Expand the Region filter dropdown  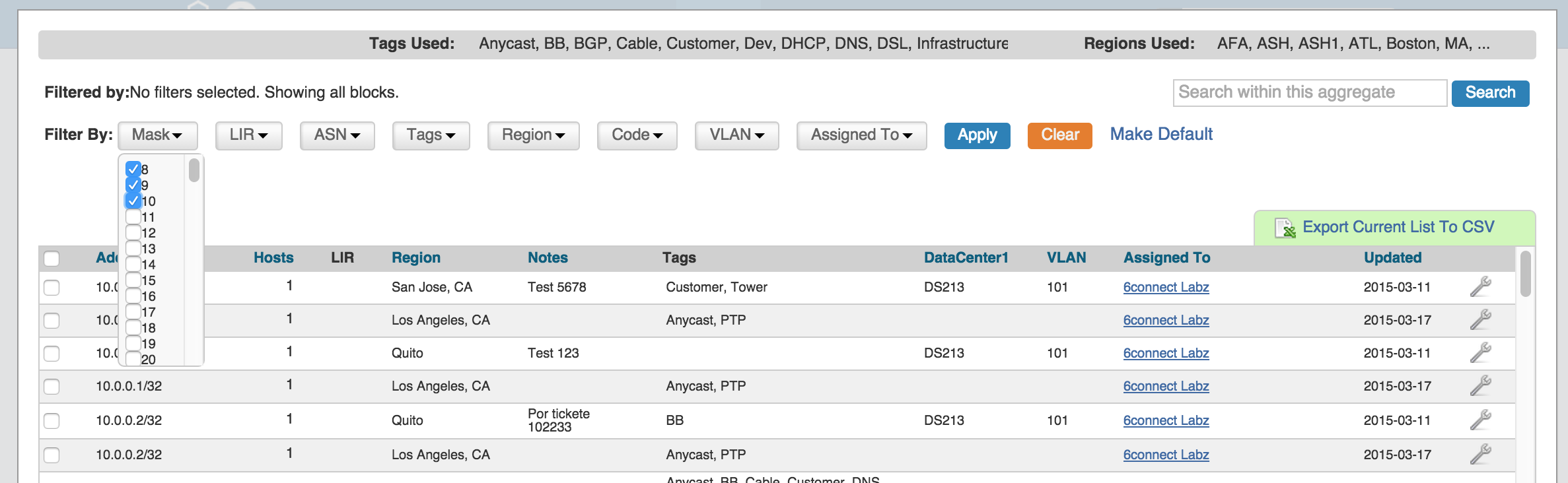[x=533, y=135]
